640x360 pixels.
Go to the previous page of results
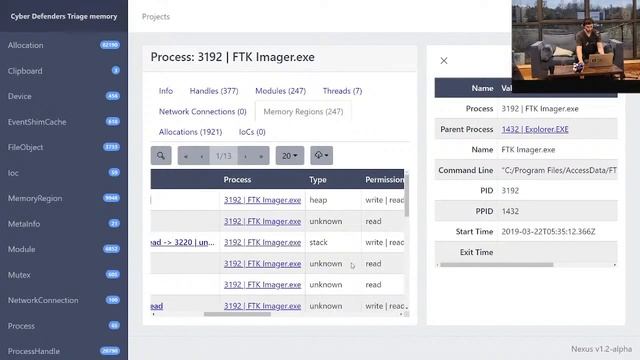pyautogui.click(x=202, y=156)
